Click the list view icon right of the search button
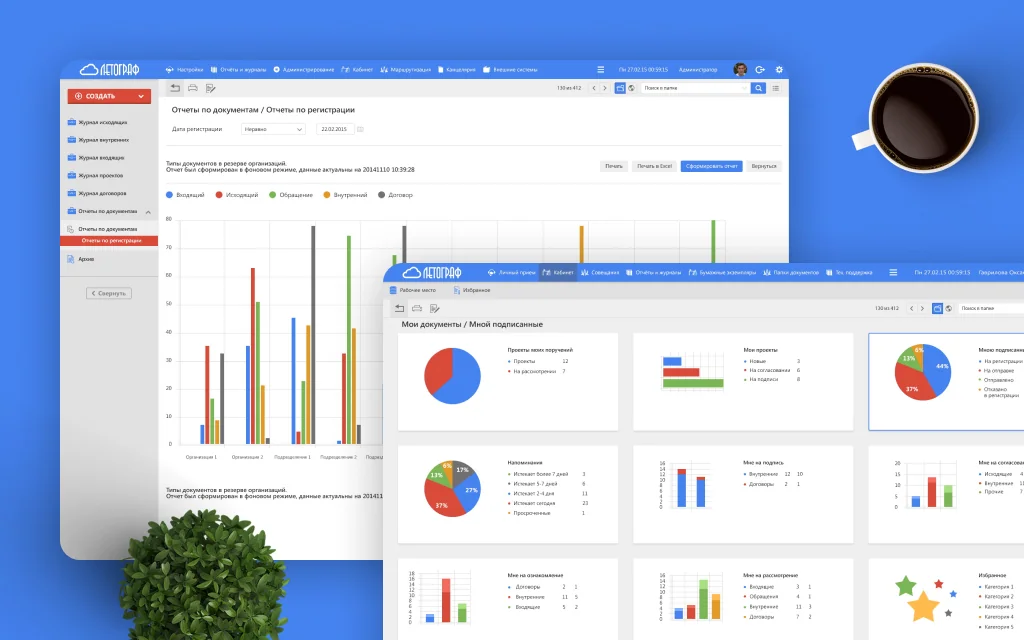The width and height of the screenshot is (1024, 640). [776, 88]
